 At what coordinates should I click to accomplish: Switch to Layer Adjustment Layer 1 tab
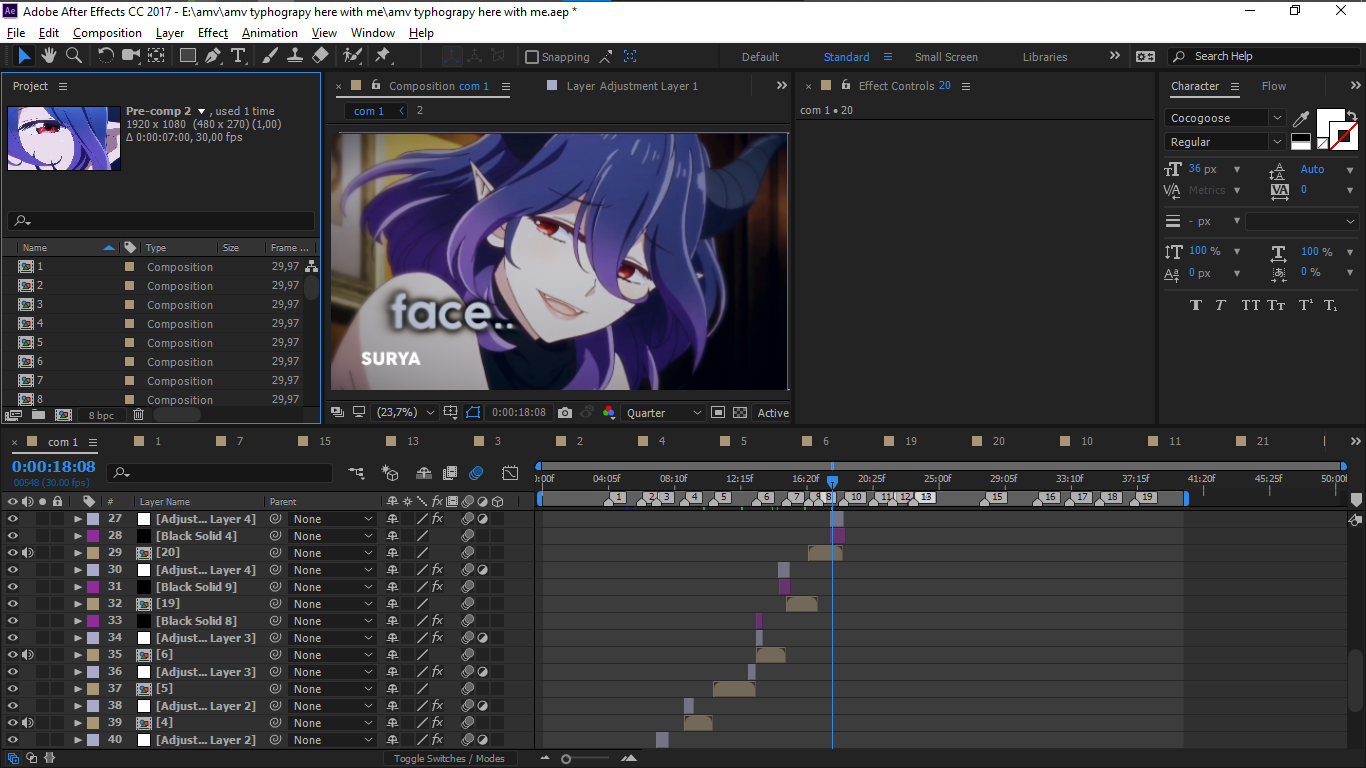(632, 86)
